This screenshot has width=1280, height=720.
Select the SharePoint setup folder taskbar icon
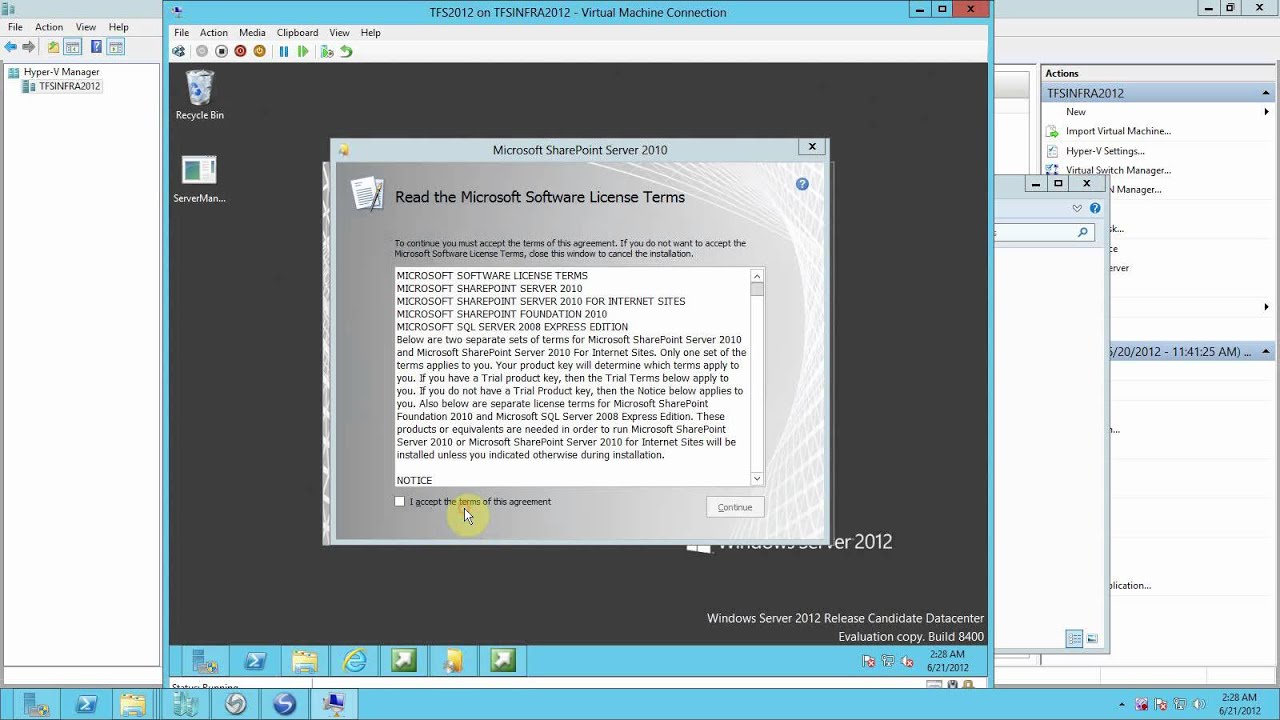click(453, 661)
